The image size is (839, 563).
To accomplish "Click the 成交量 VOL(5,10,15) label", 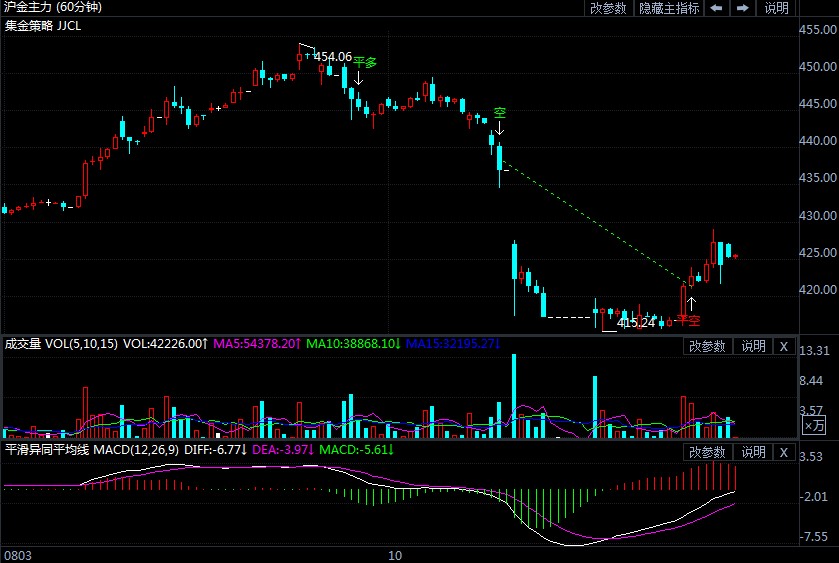I will pos(60,344).
